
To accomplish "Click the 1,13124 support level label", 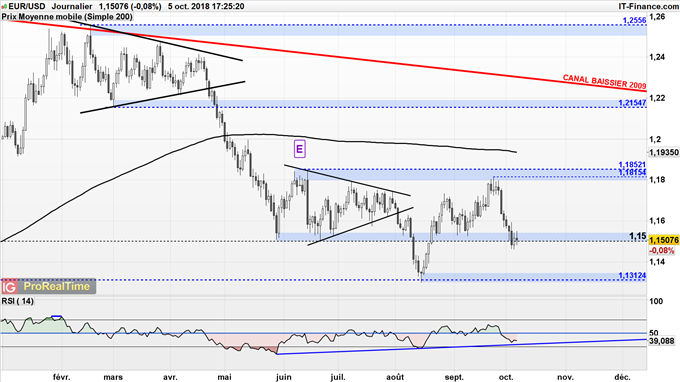I will point(632,276).
